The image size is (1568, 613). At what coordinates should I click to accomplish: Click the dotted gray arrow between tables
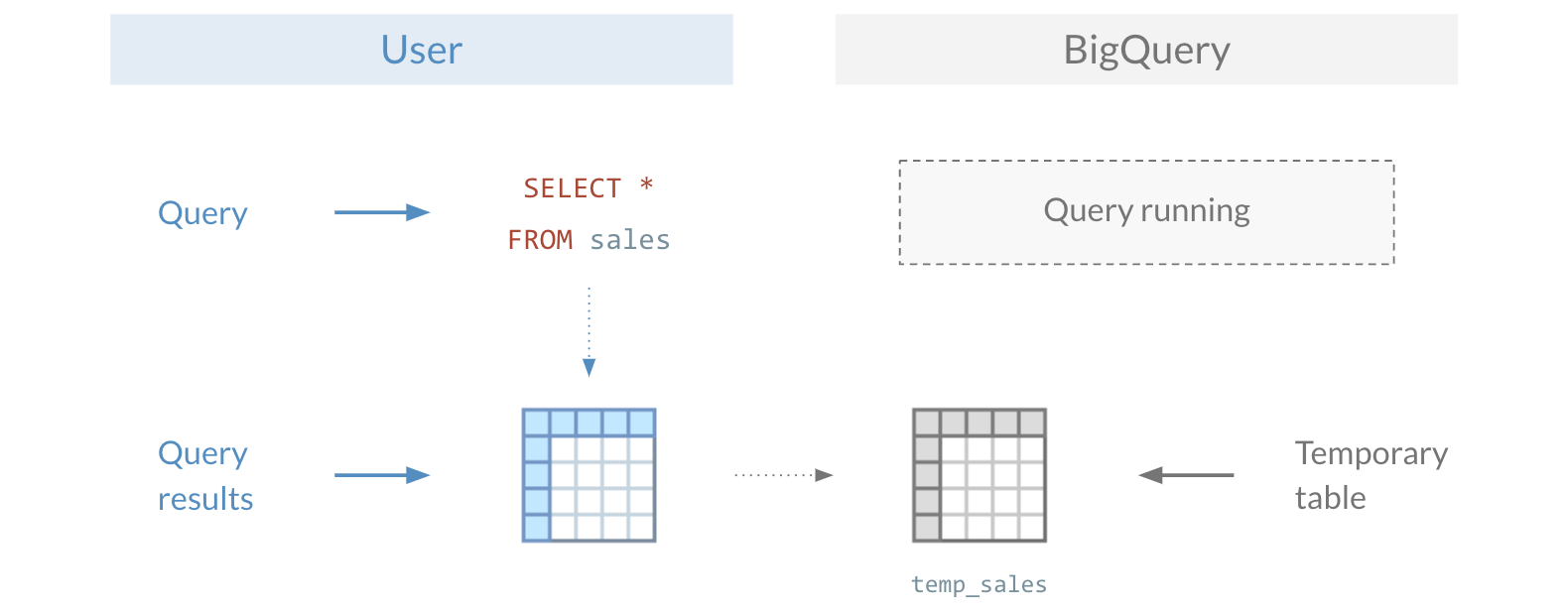tap(783, 475)
